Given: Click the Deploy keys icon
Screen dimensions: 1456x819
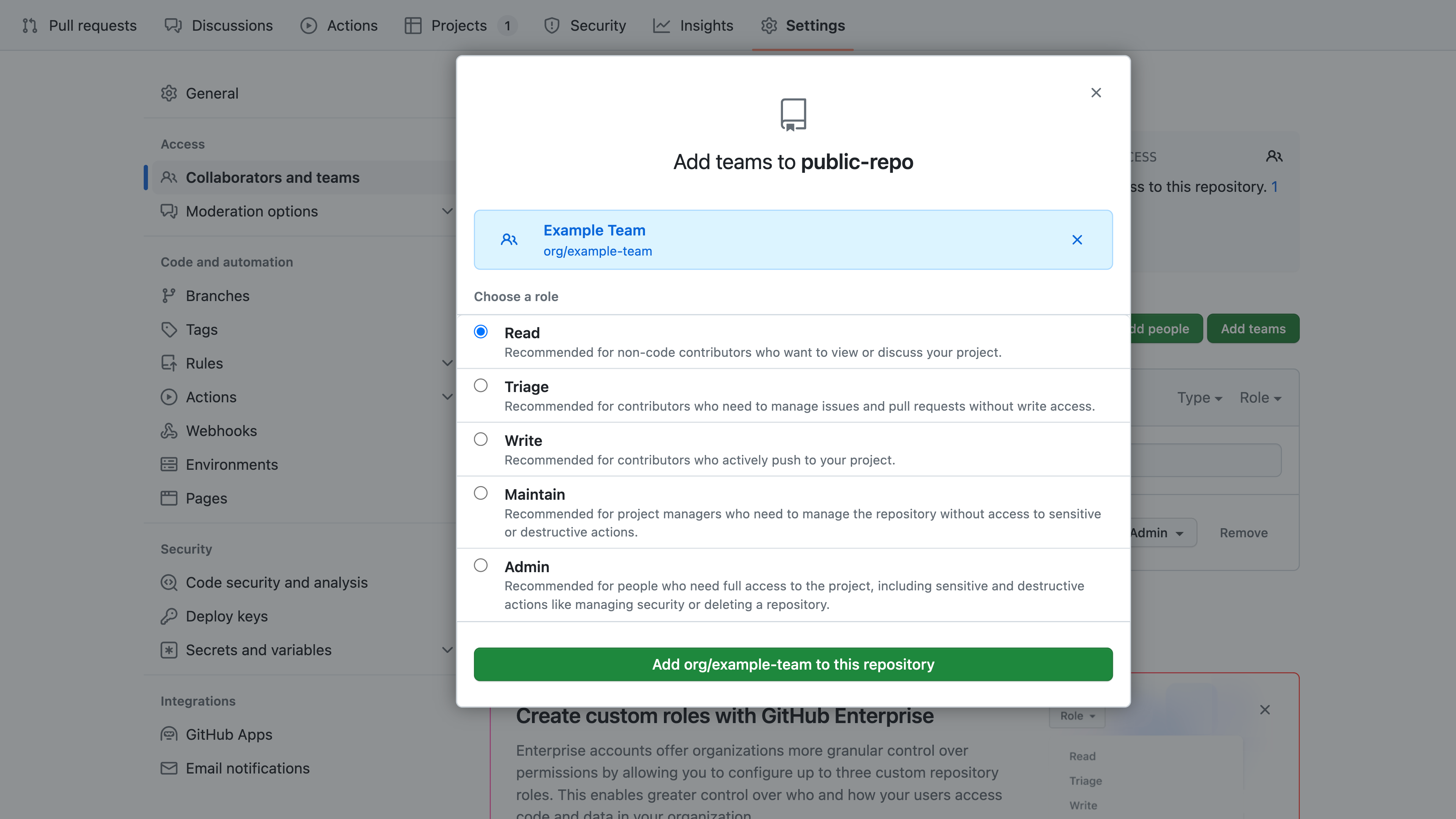Looking at the screenshot, I should point(169,616).
